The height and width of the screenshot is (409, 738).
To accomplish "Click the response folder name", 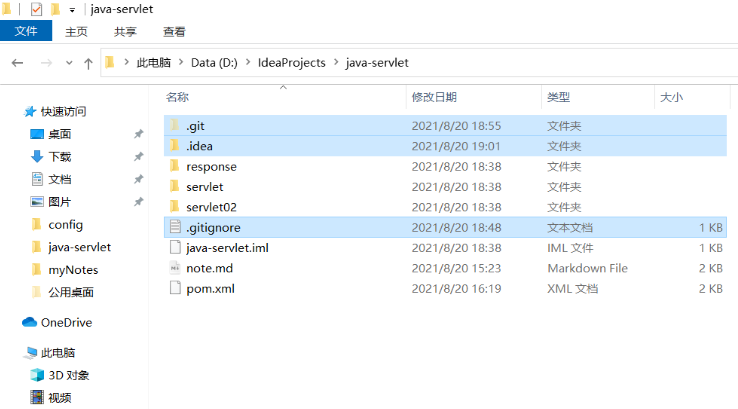I will point(211,167).
